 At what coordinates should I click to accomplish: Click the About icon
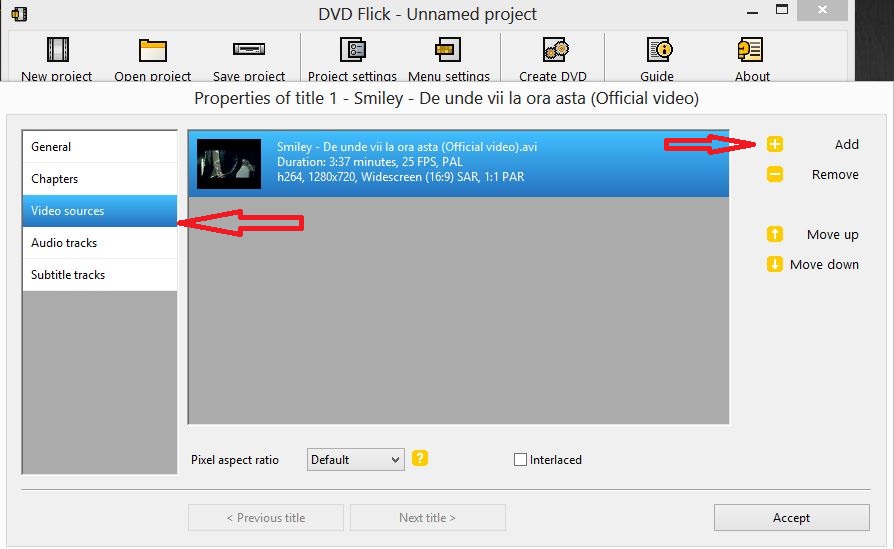[x=752, y=50]
